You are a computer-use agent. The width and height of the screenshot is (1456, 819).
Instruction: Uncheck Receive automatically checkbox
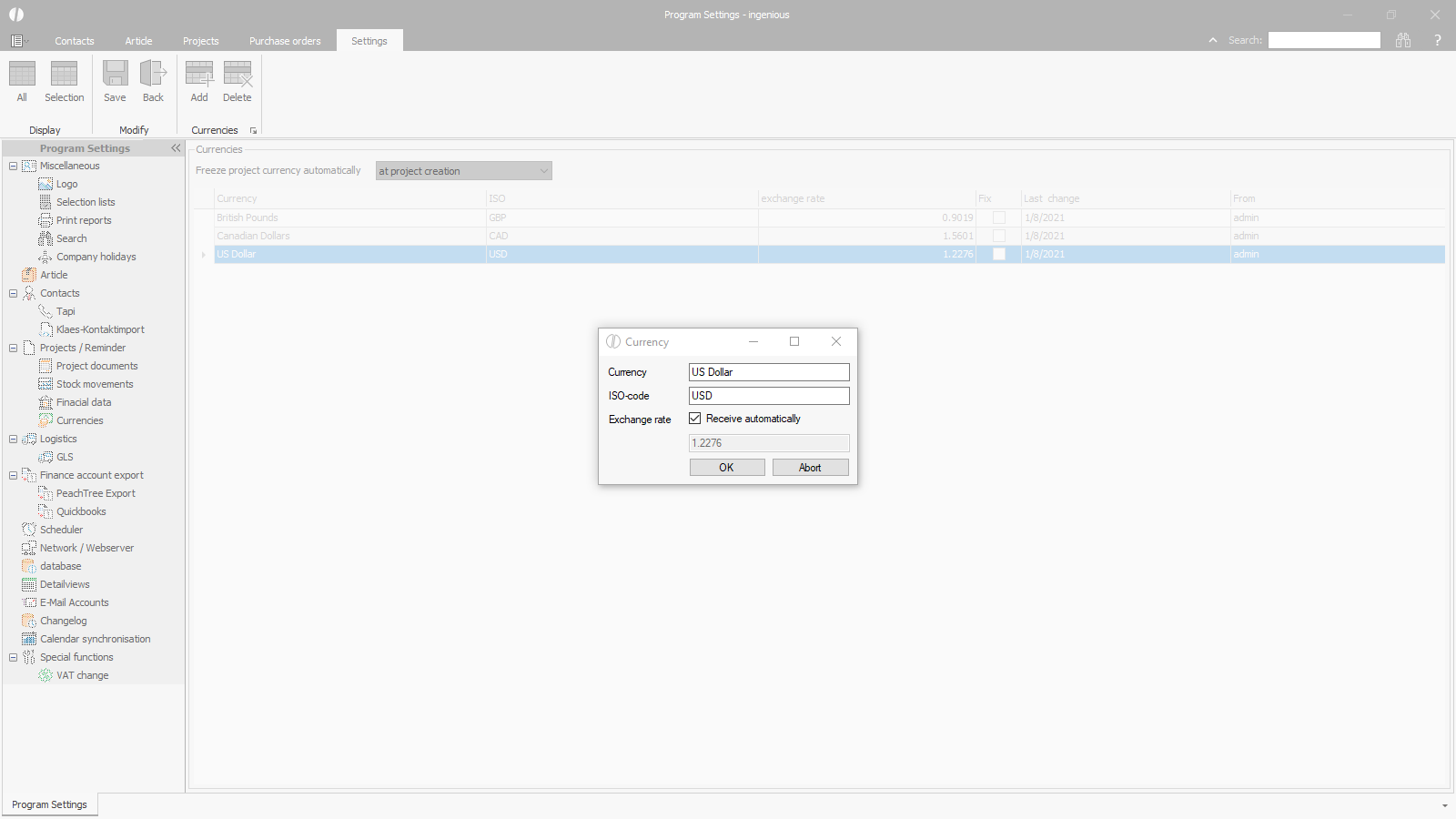pos(695,419)
